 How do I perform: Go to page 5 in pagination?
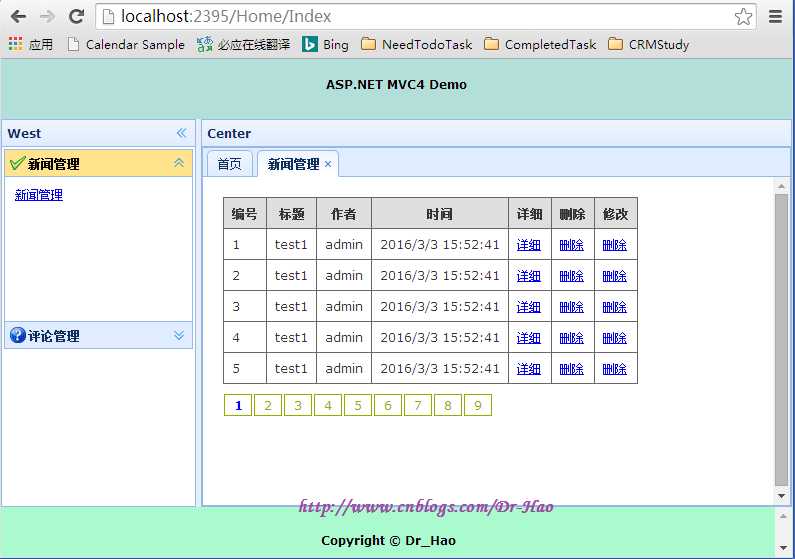[358, 405]
